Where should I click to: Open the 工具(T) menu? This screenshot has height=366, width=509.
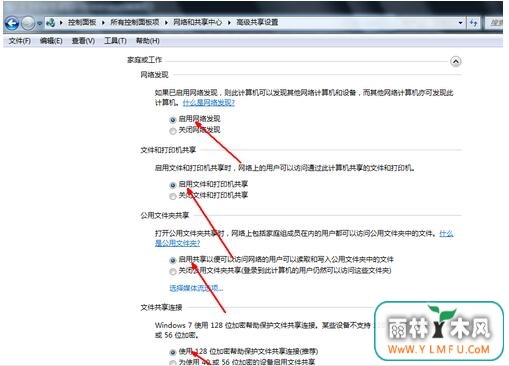click(115, 41)
